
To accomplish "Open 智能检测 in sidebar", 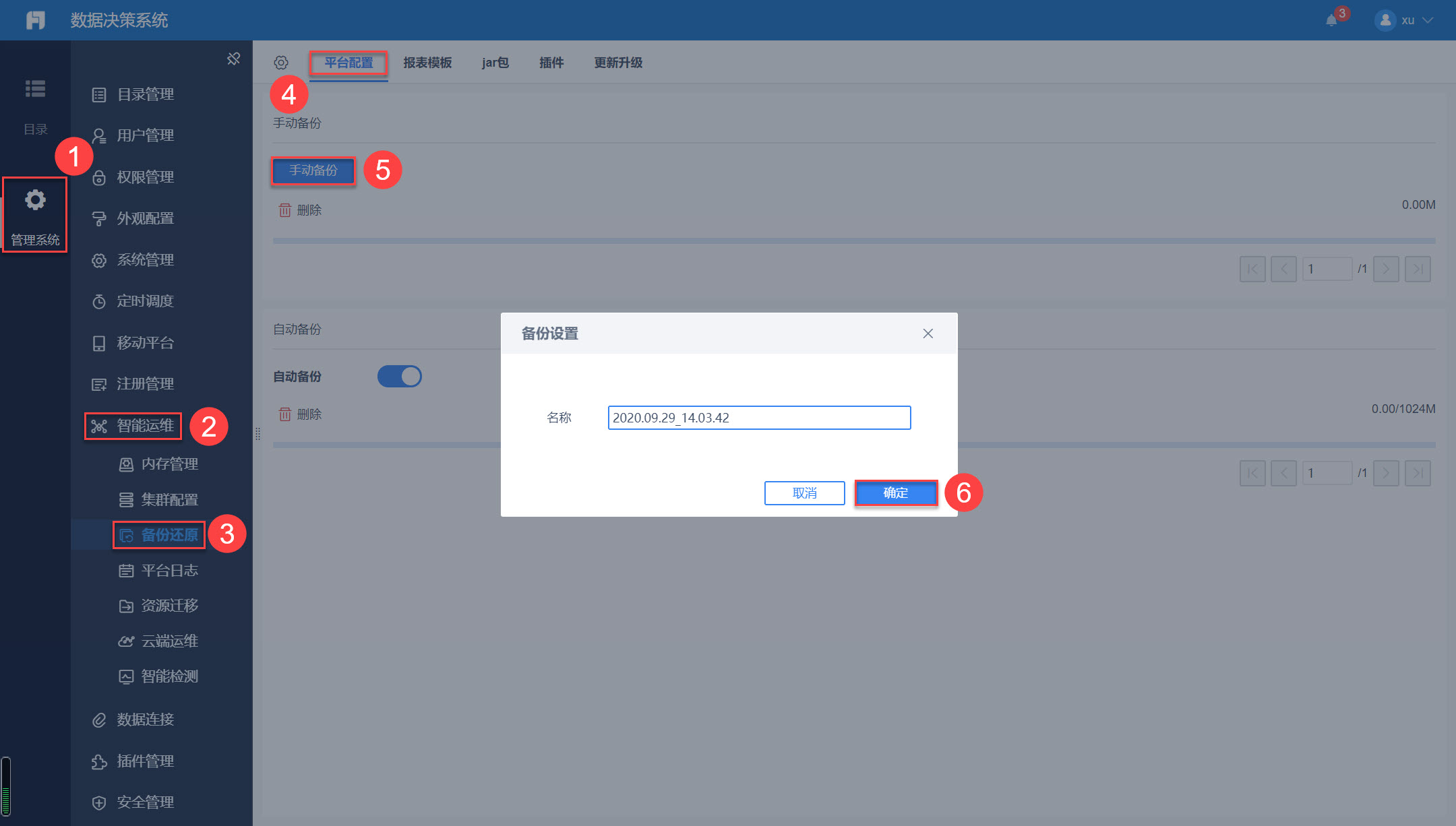I will pos(169,676).
